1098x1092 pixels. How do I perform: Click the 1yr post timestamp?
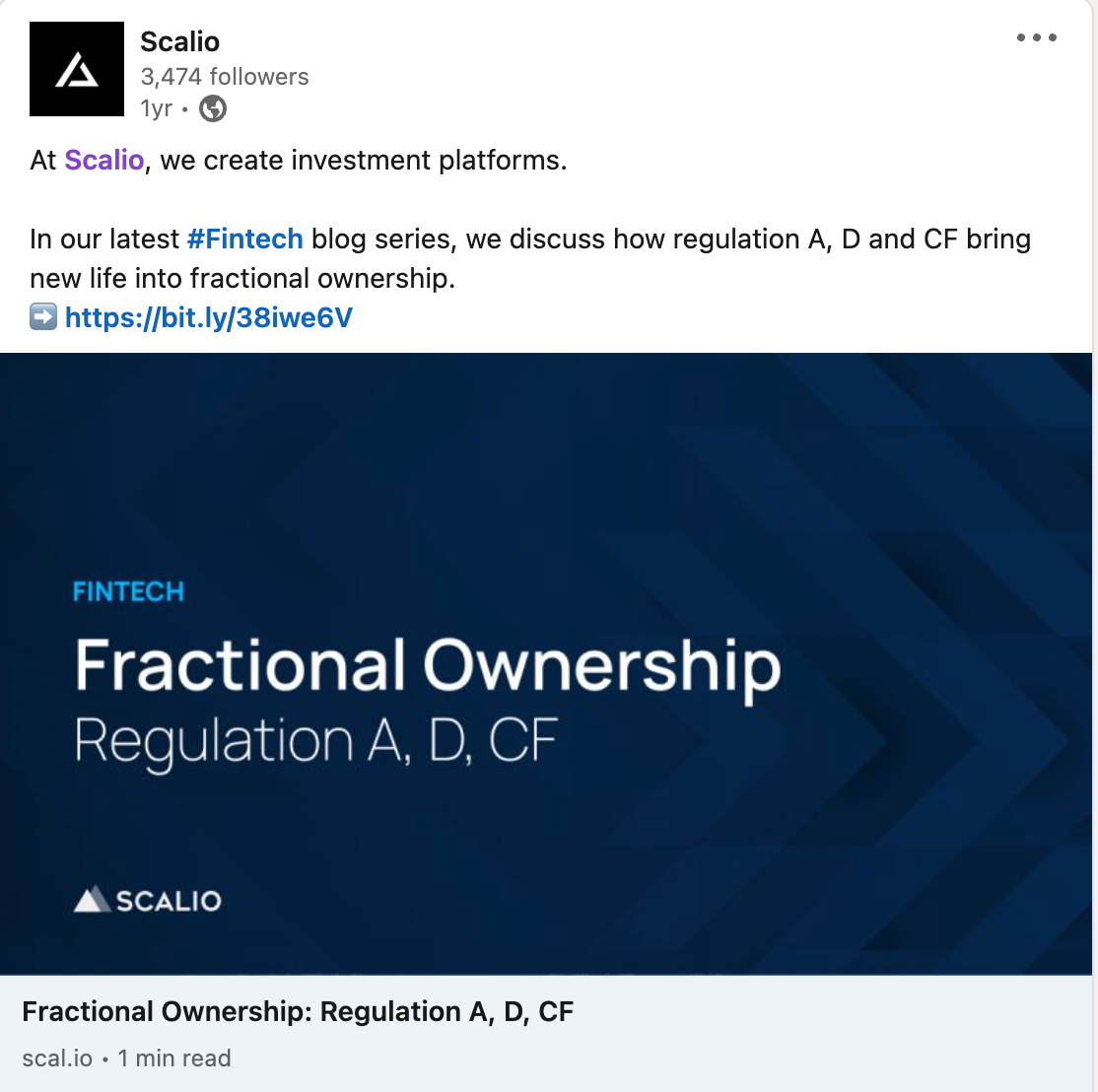(156, 109)
